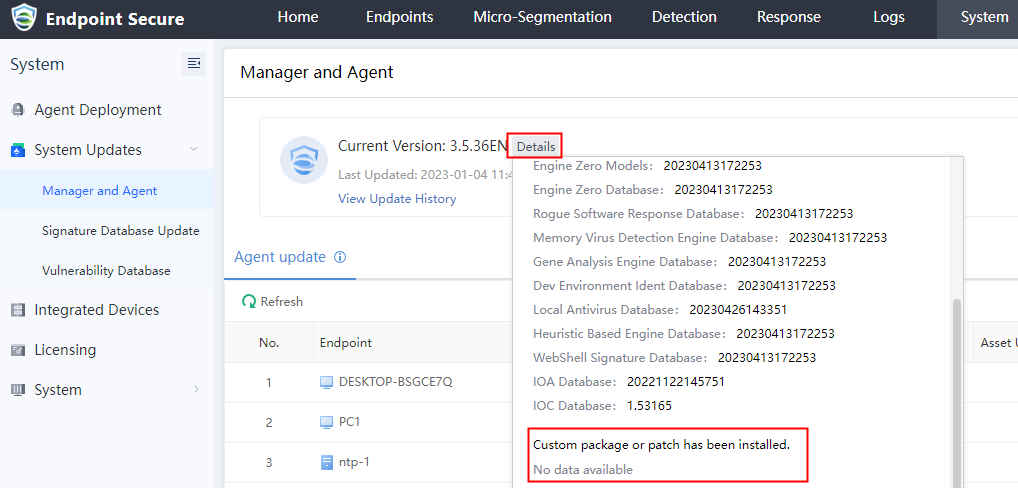Click the Integrated Devices sidebar icon

click(17, 310)
